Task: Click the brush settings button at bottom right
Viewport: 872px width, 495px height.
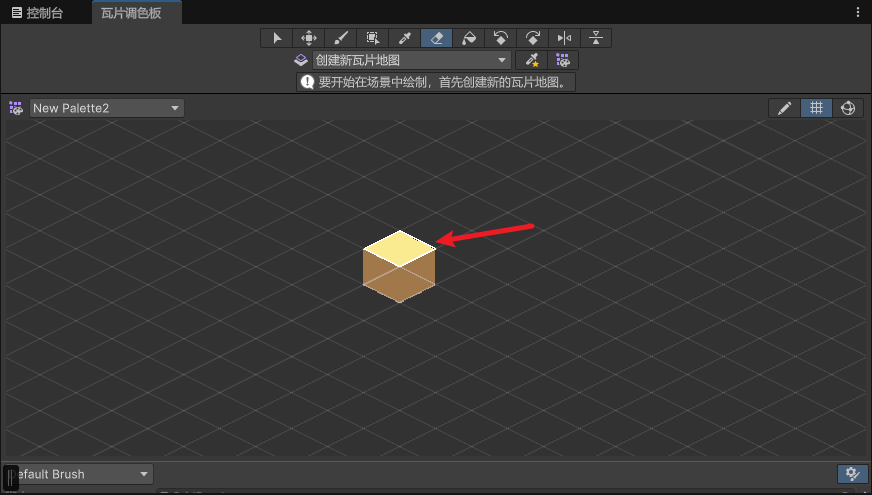Action: pos(853,474)
